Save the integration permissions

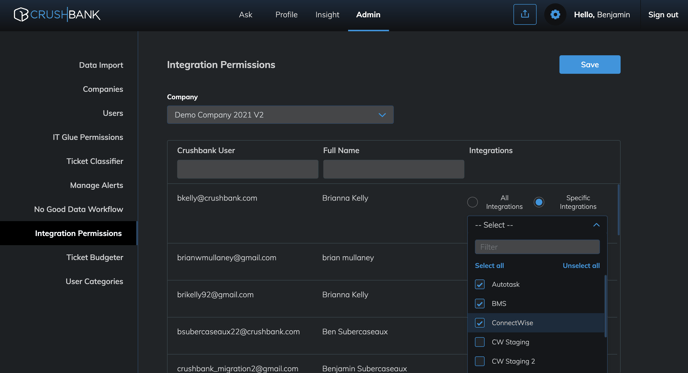[590, 65]
